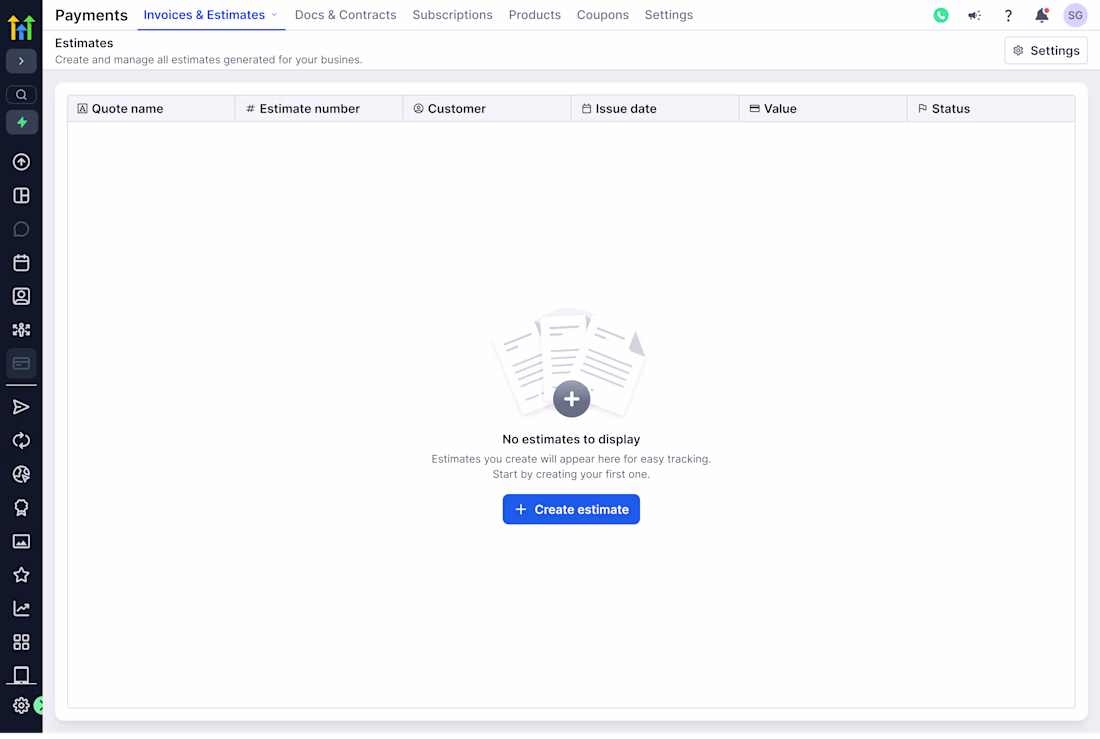Open the conversations chat bubble icon
The image size is (1100, 739).
click(x=21, y=230)
